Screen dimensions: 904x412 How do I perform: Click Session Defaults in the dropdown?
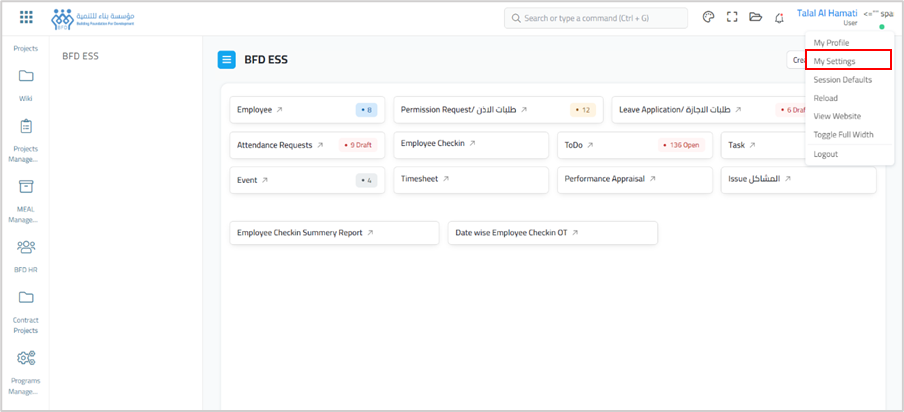(842, 80)
